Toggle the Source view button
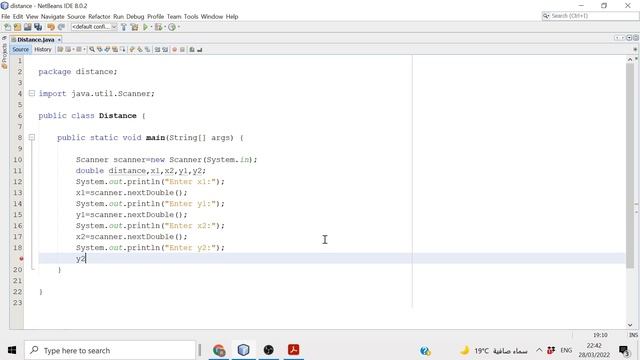The image size is (640, 360). pyautogui.click(x=20, y=49)
